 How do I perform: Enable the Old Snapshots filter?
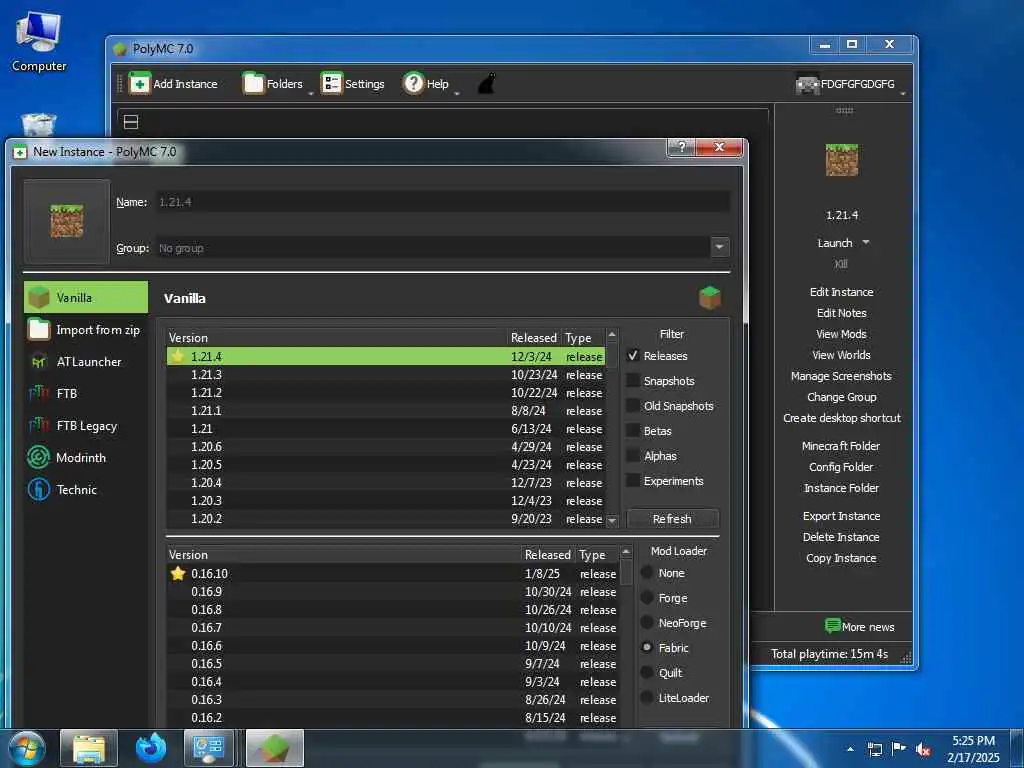point(632,406)
